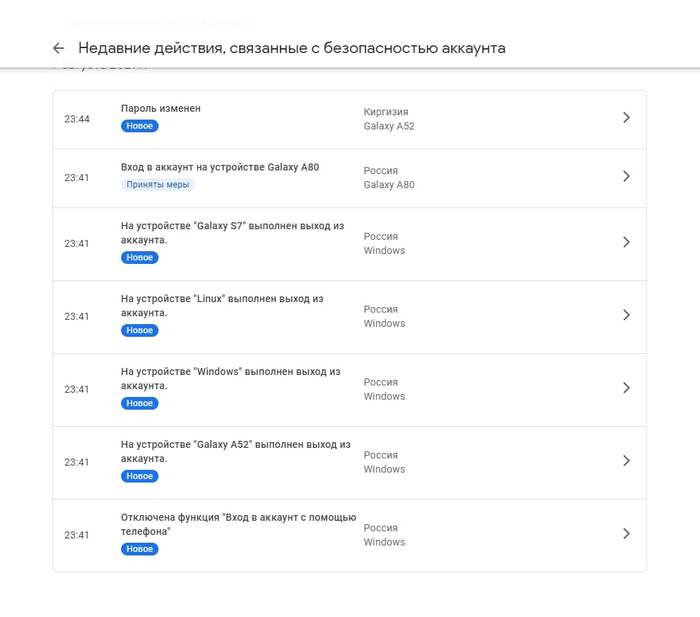This screenshot has height=617, width=700.
Task: Open "Отключена функция Вход в аккаунт" event
Action: click(x=238, y=524)
